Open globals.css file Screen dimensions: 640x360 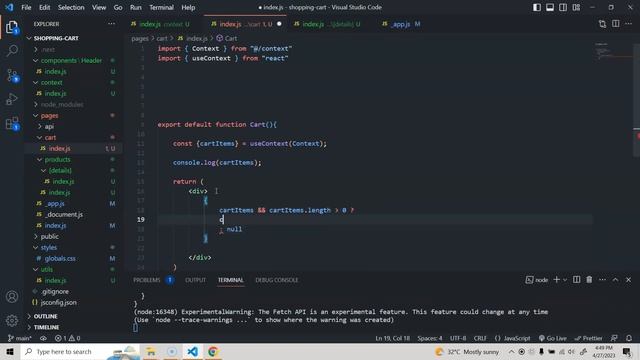pos(60,258)
